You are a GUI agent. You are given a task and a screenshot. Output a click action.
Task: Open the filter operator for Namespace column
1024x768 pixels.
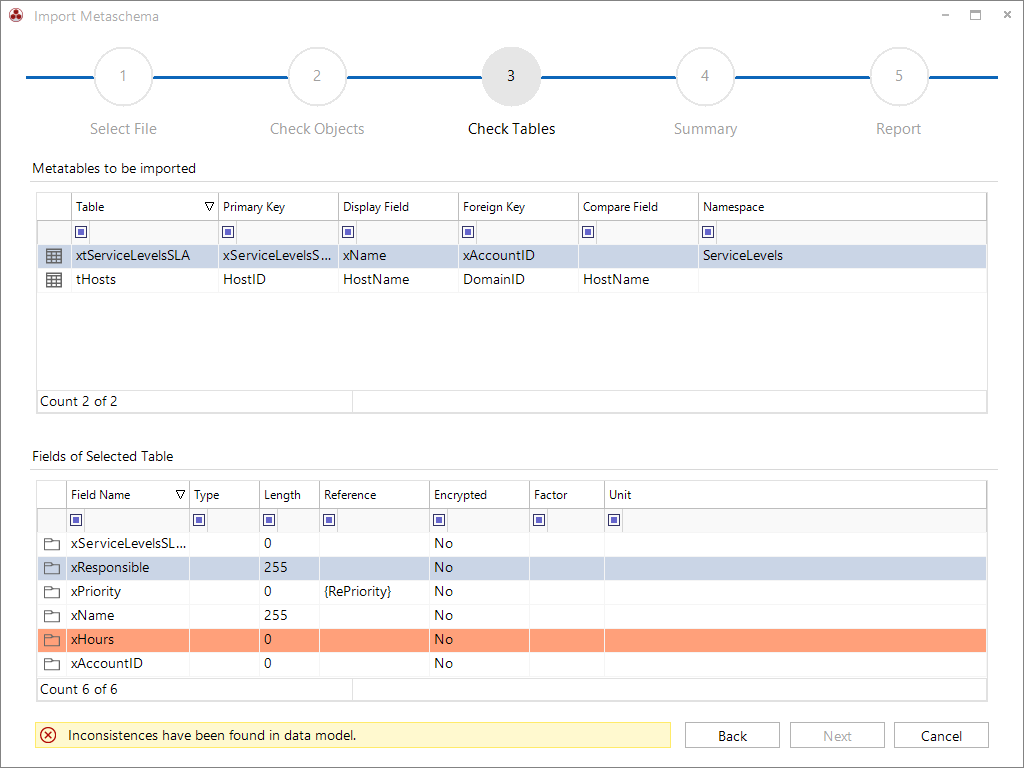click(708, 232)
